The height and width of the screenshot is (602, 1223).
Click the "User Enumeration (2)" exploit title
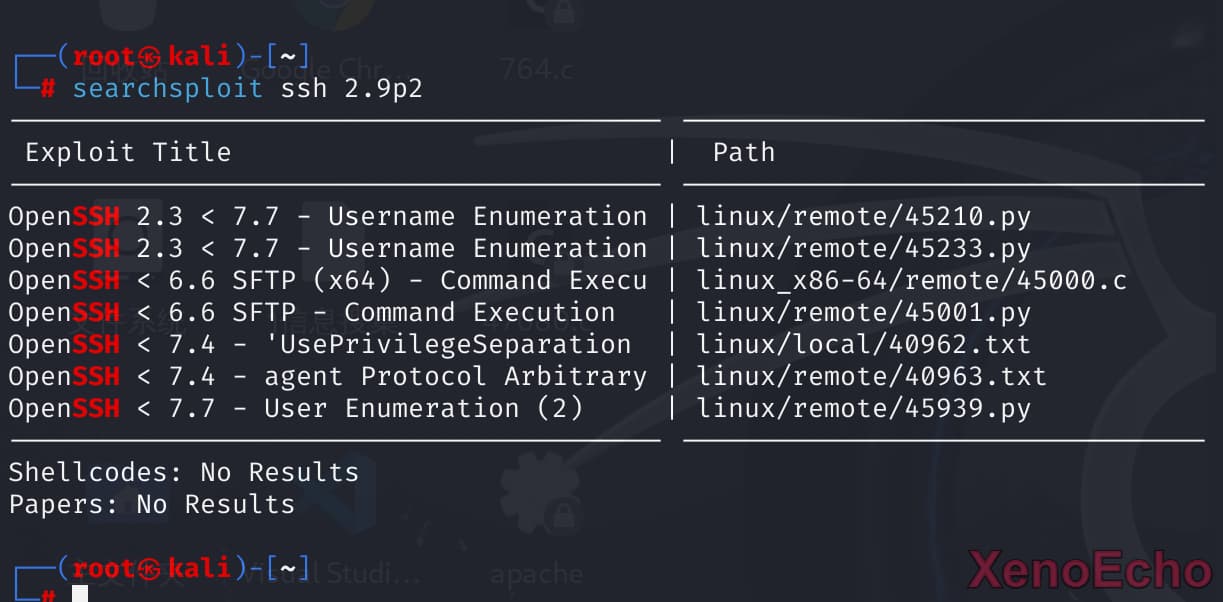coord(423,408)
